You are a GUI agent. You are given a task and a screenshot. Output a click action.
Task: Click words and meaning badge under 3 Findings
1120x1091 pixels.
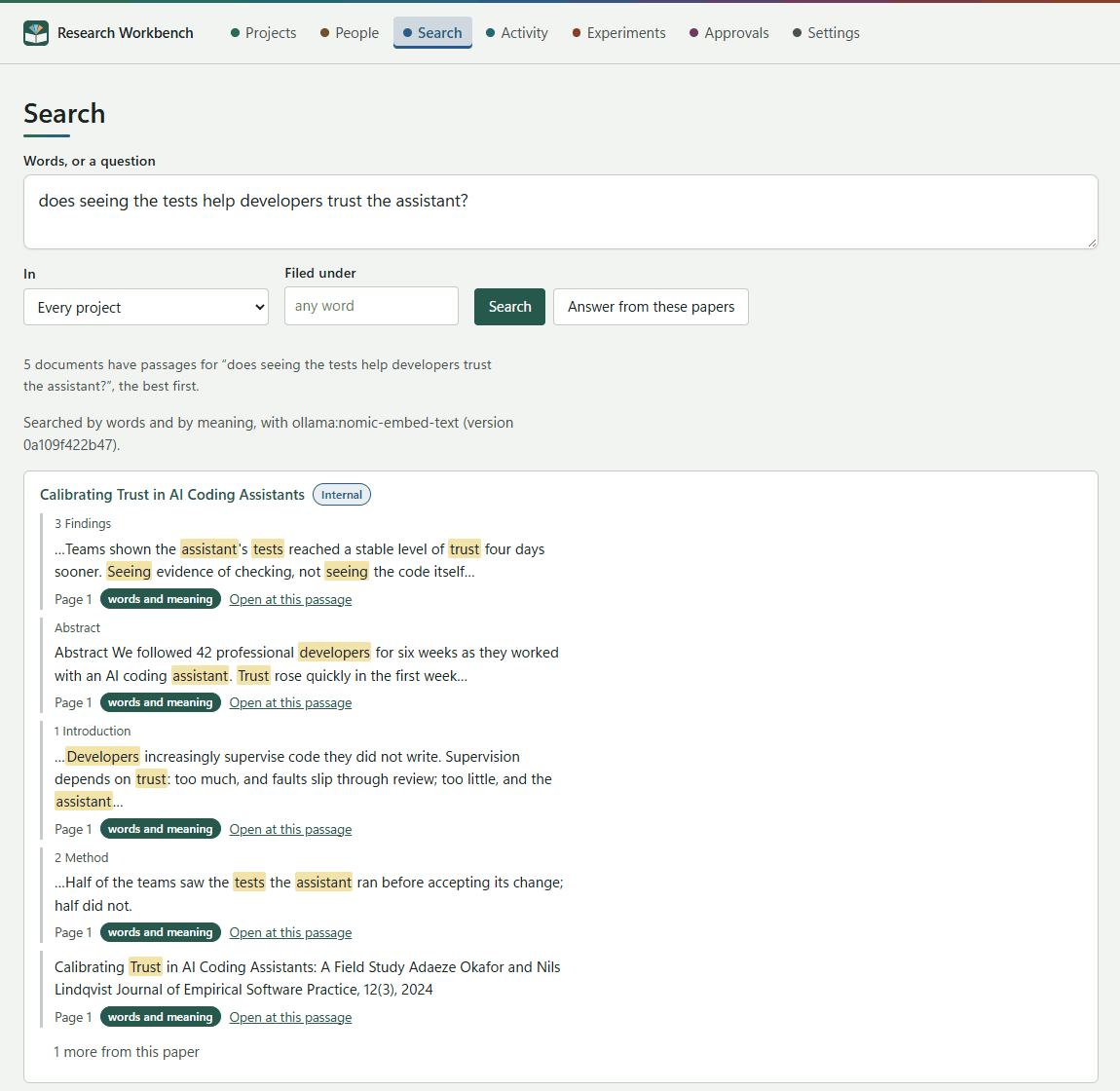[160, 599]
